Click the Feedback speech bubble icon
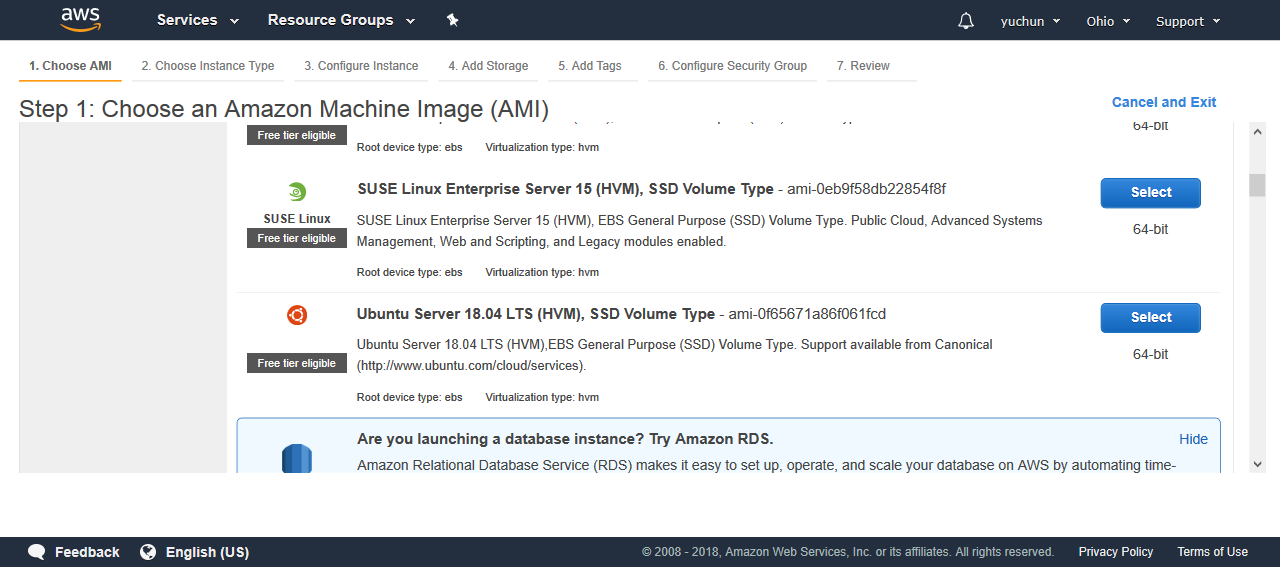This screenshot has width=1280, height=567. click(x=37, y=552)
